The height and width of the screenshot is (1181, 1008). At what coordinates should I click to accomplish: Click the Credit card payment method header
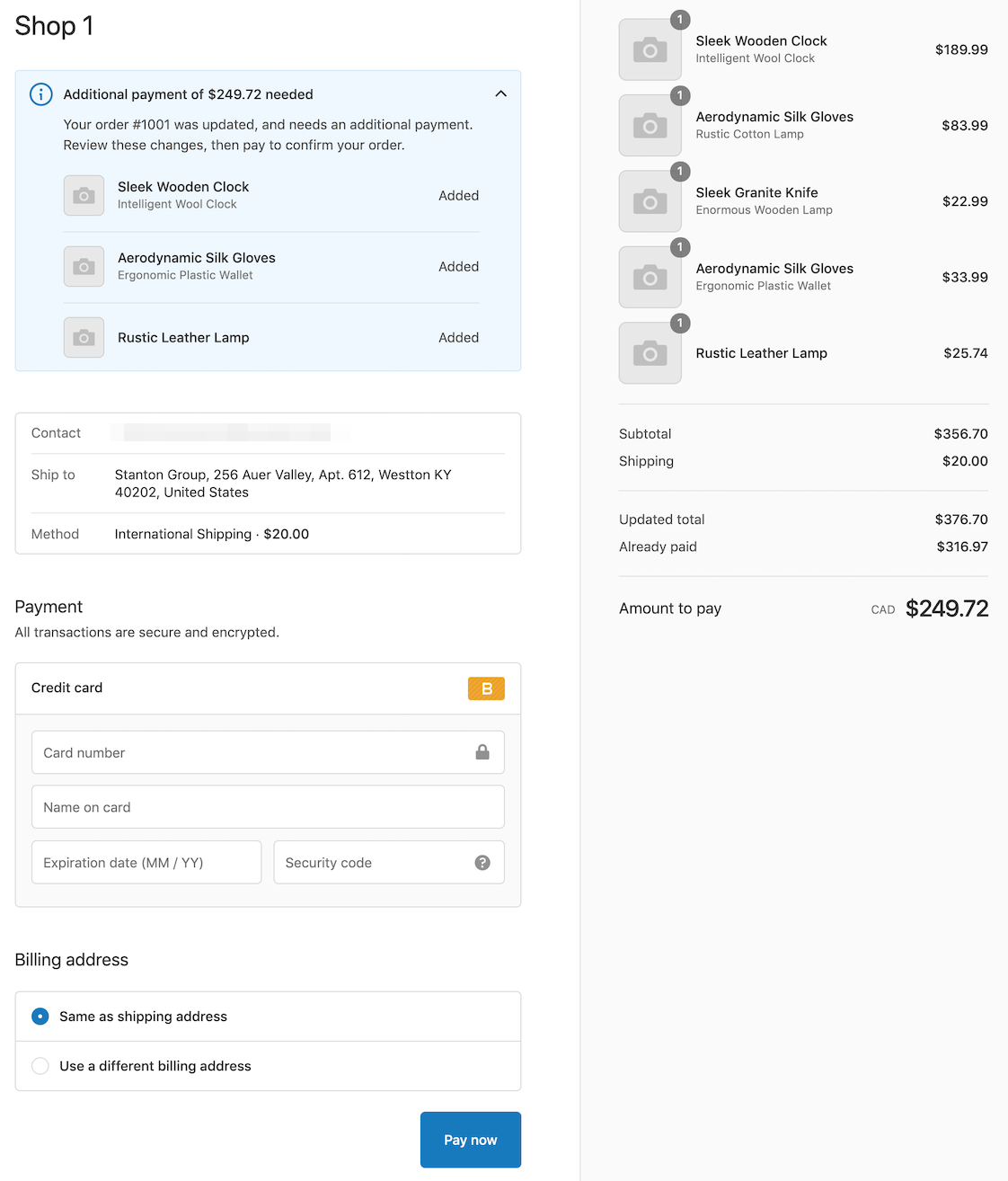pyautogui.click(x=67, y=688)
